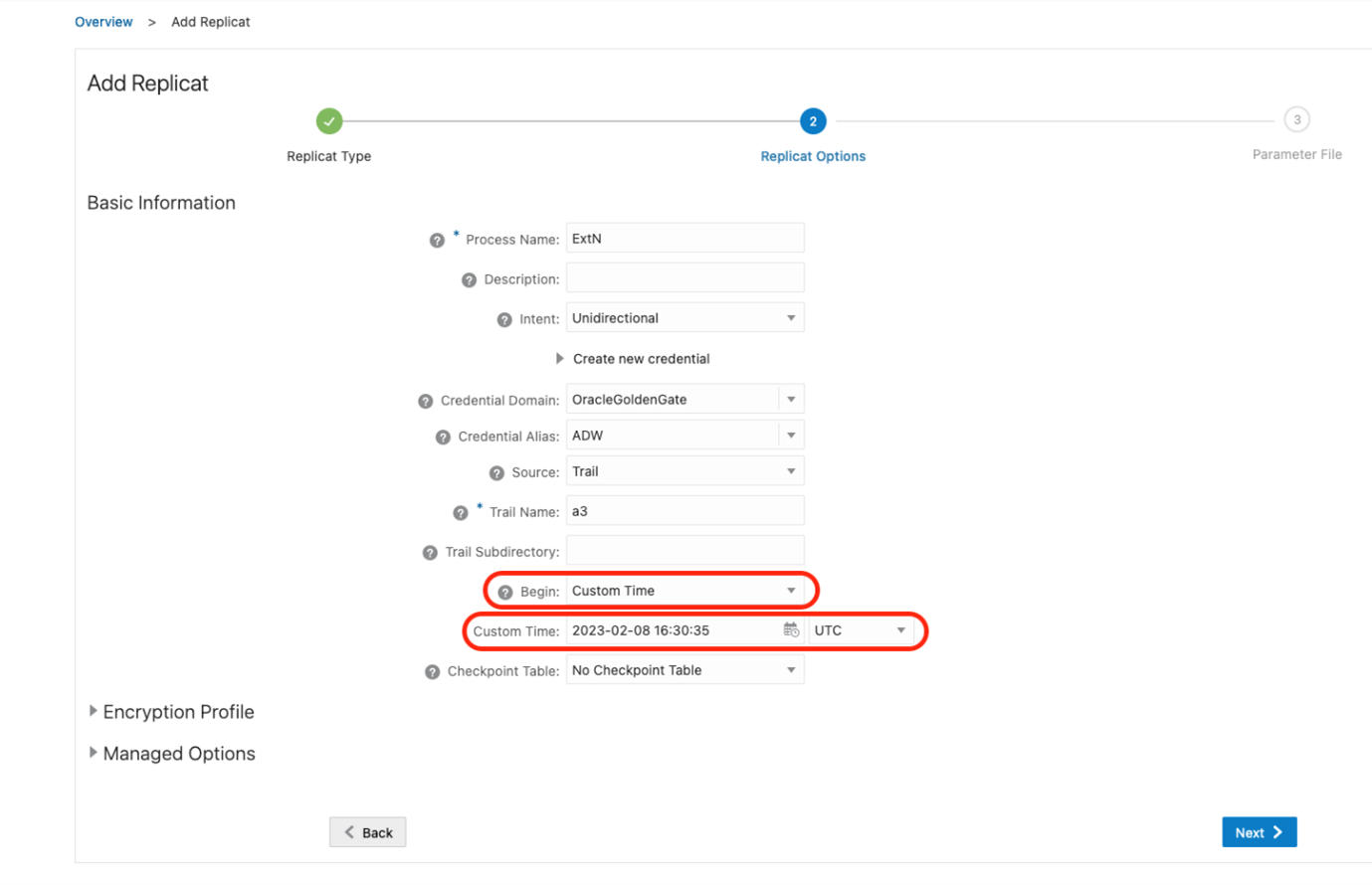Click the help icon beside Begin
The width and height of the screenshot is (1372, 885).
[505, 591]
